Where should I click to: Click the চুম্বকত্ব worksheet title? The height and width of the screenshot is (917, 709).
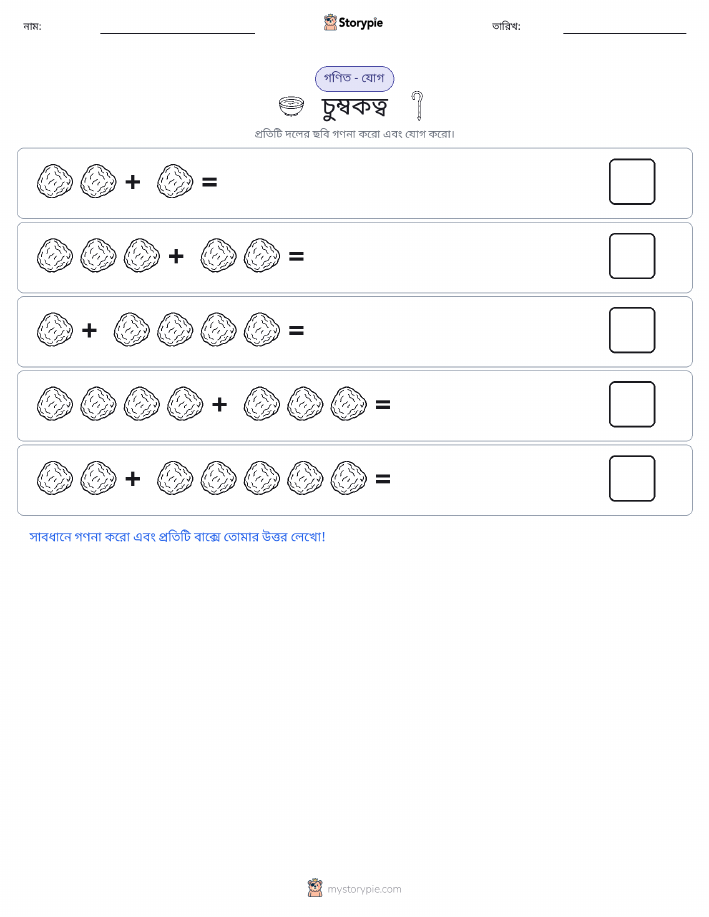point(354,107)
